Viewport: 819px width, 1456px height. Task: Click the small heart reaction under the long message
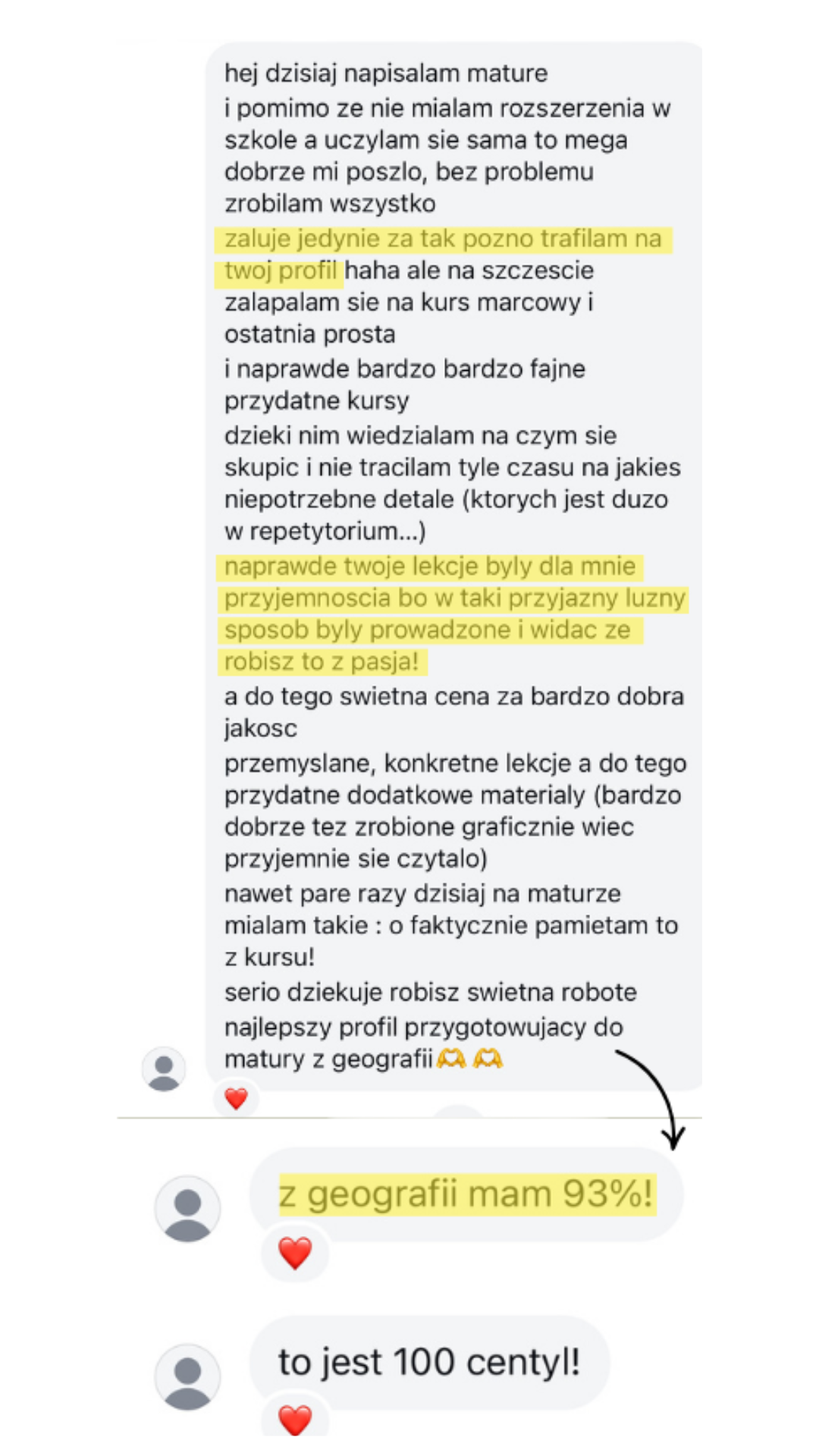click(236, 1098)
